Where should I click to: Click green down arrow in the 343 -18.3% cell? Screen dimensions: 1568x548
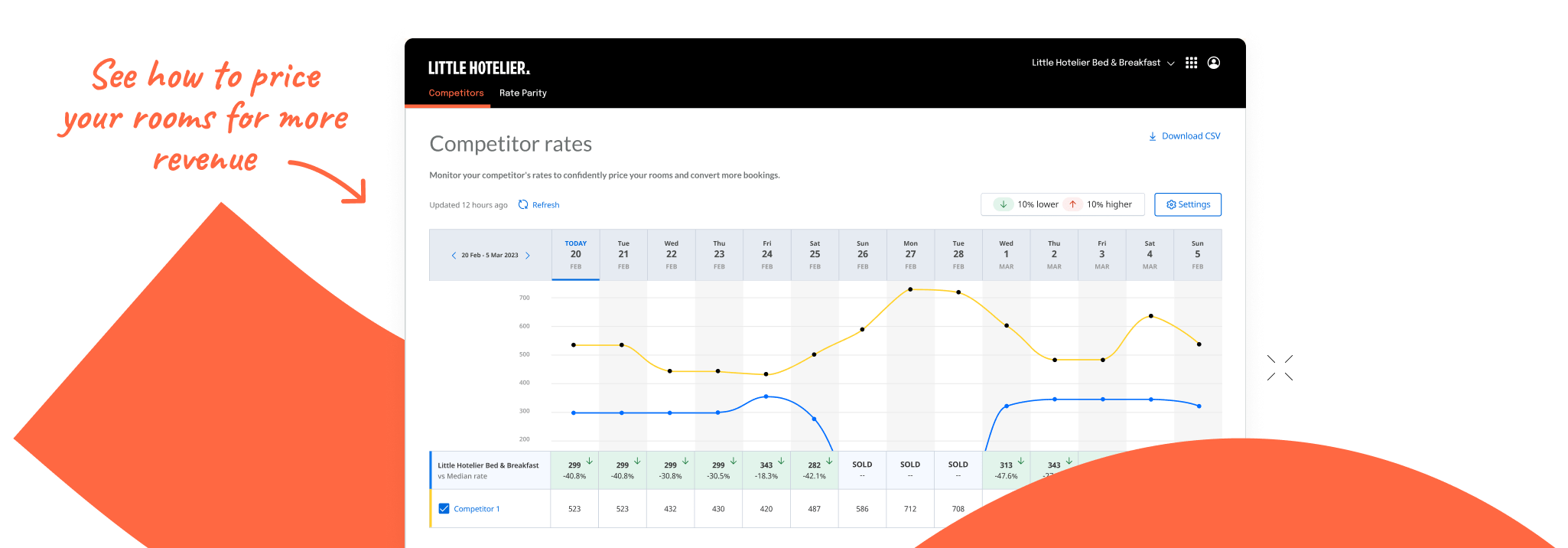coord(781,461)
